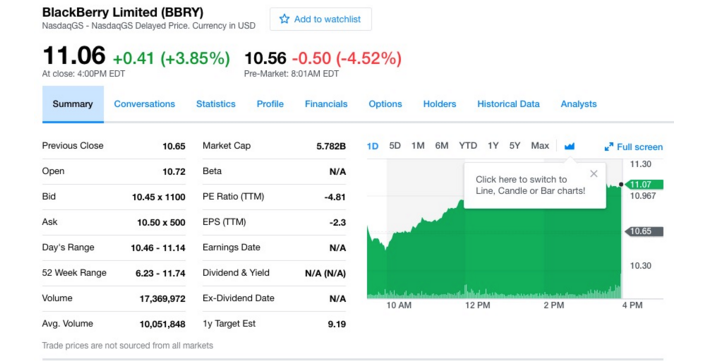Click the Full screen expand arrows icon
708x364 pixels.
click(x=609, y=147)
